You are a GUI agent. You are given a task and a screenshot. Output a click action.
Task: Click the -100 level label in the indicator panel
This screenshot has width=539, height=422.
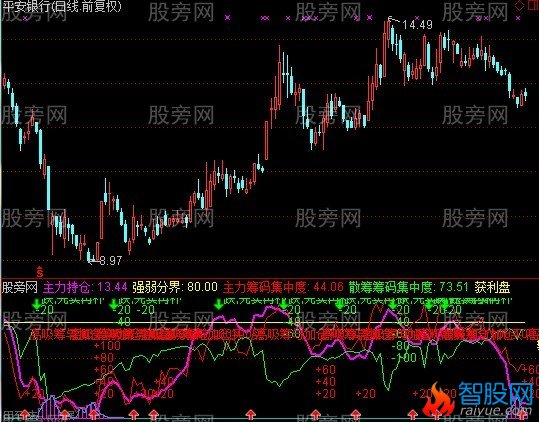404,358
